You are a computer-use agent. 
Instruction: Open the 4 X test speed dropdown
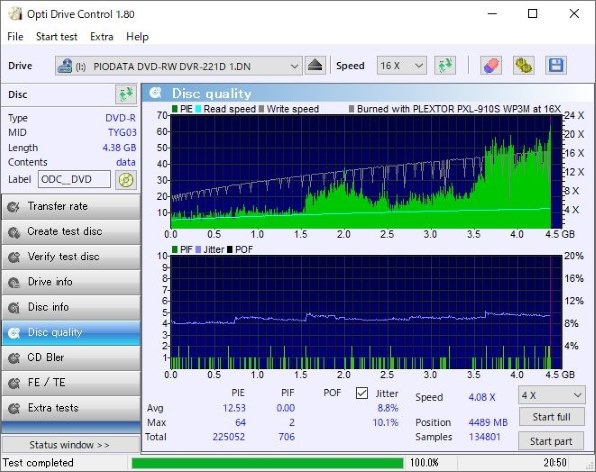point(551,395)
